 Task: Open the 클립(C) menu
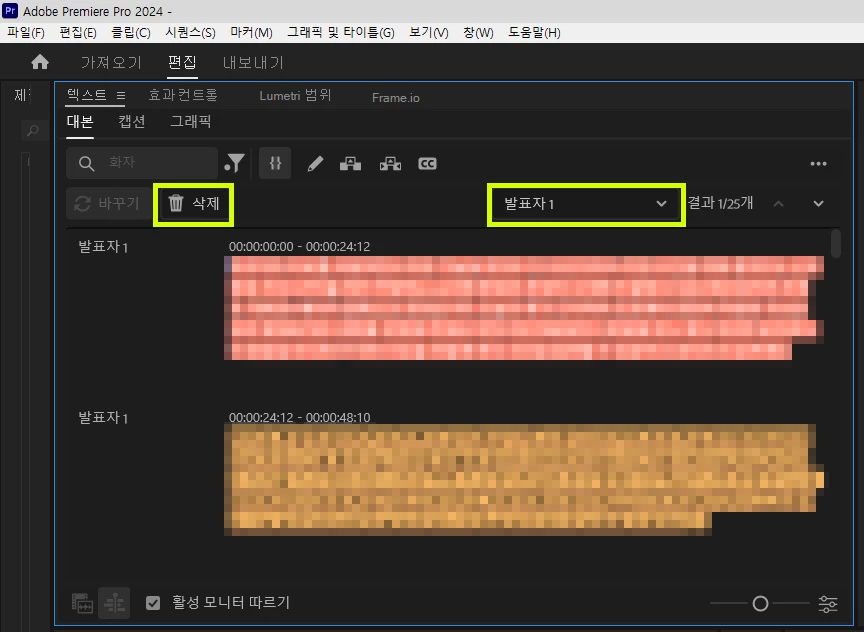click(x=131, y=33)
